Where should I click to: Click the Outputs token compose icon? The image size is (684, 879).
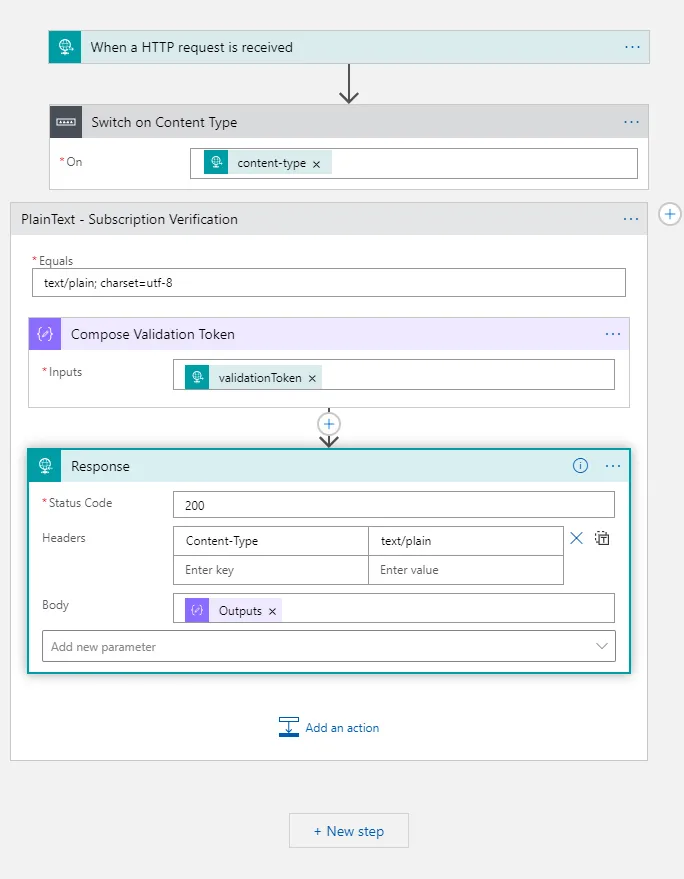(x=197, y=610)
